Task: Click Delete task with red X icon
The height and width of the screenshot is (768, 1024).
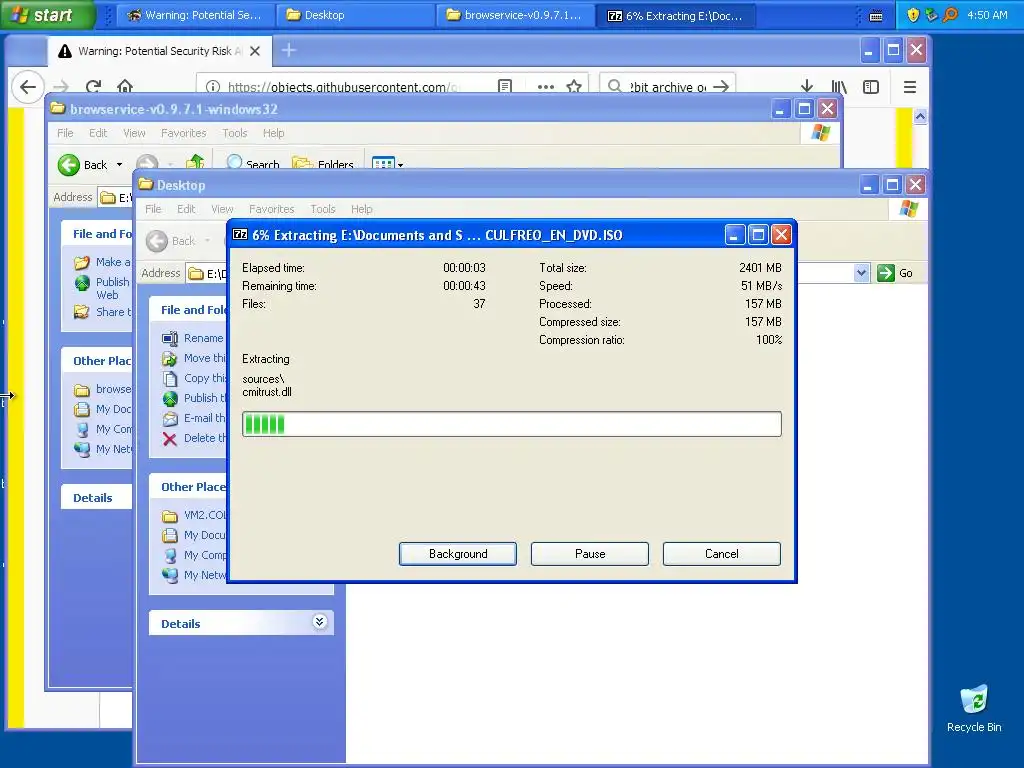Action: point(194,438)
